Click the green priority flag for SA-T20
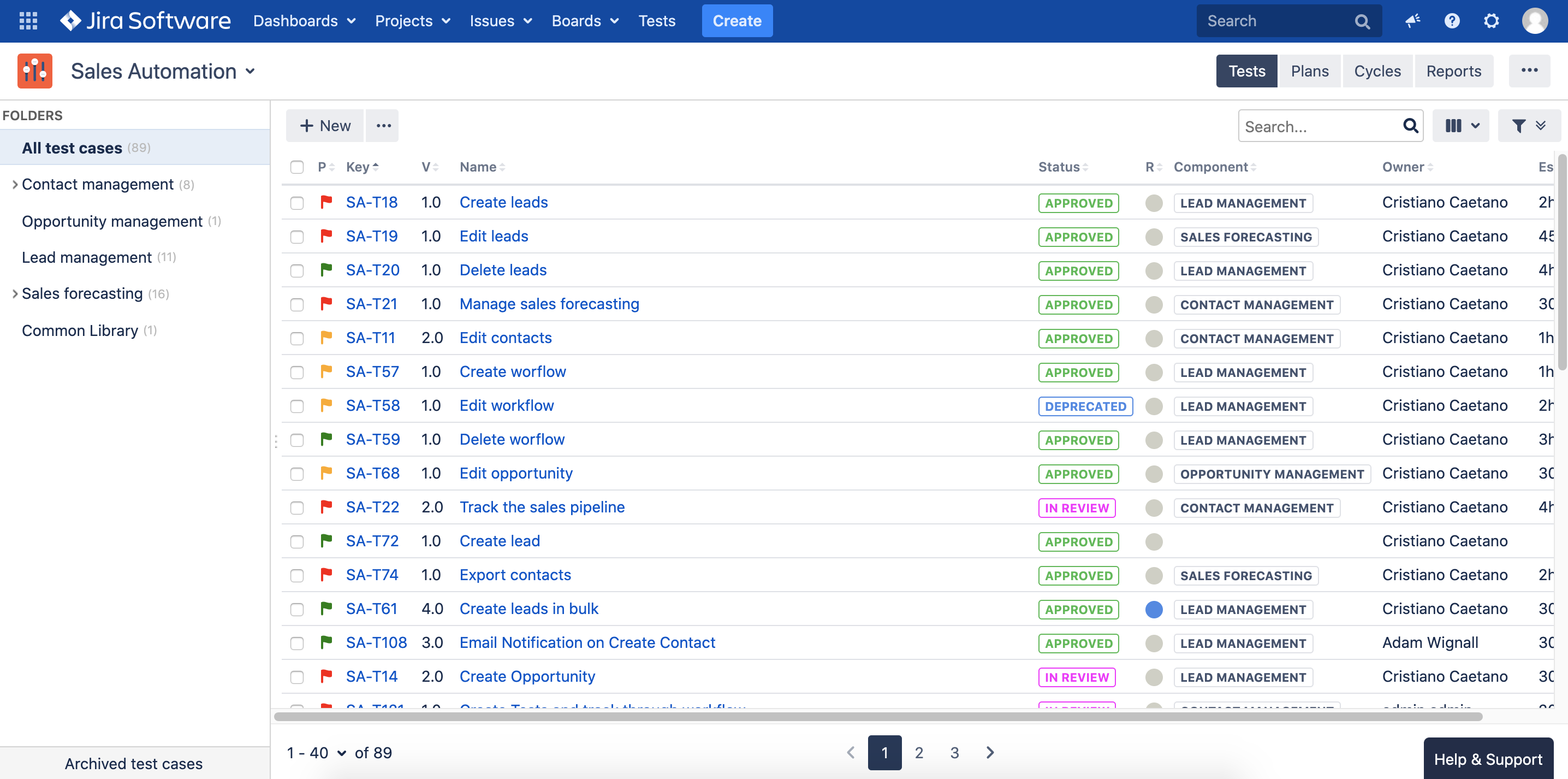1568x779 pixels. tap(326, 269)
